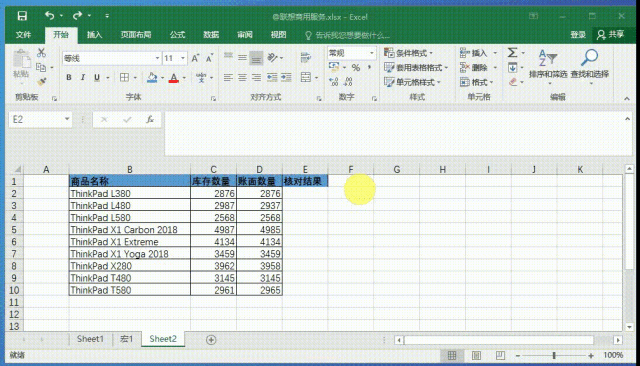Switch to the Review tab
Viewport: 640px width, 366px height.
[244, 35]
